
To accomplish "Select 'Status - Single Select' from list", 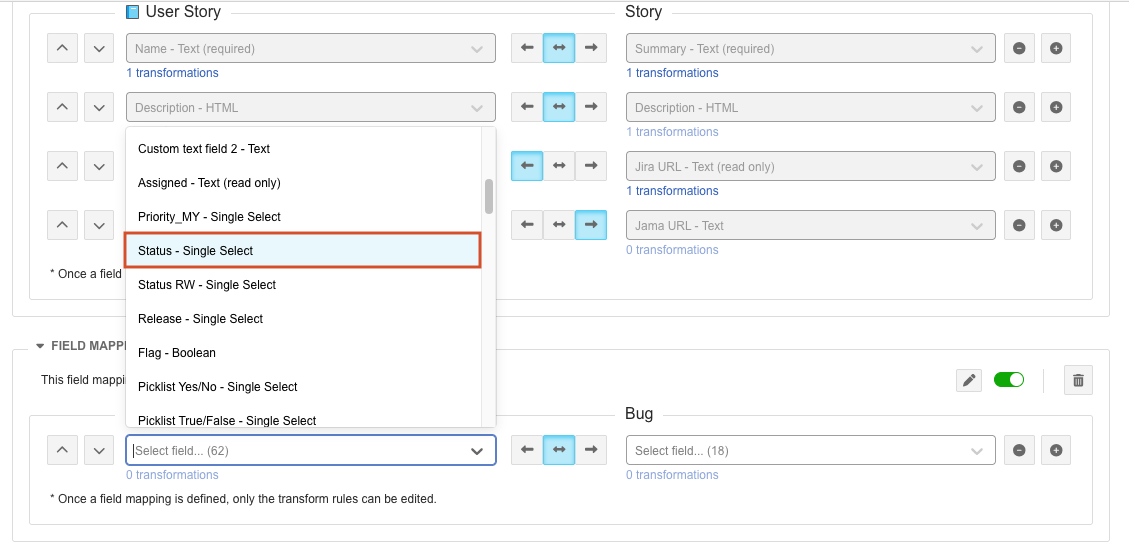I will coord(303,251).
